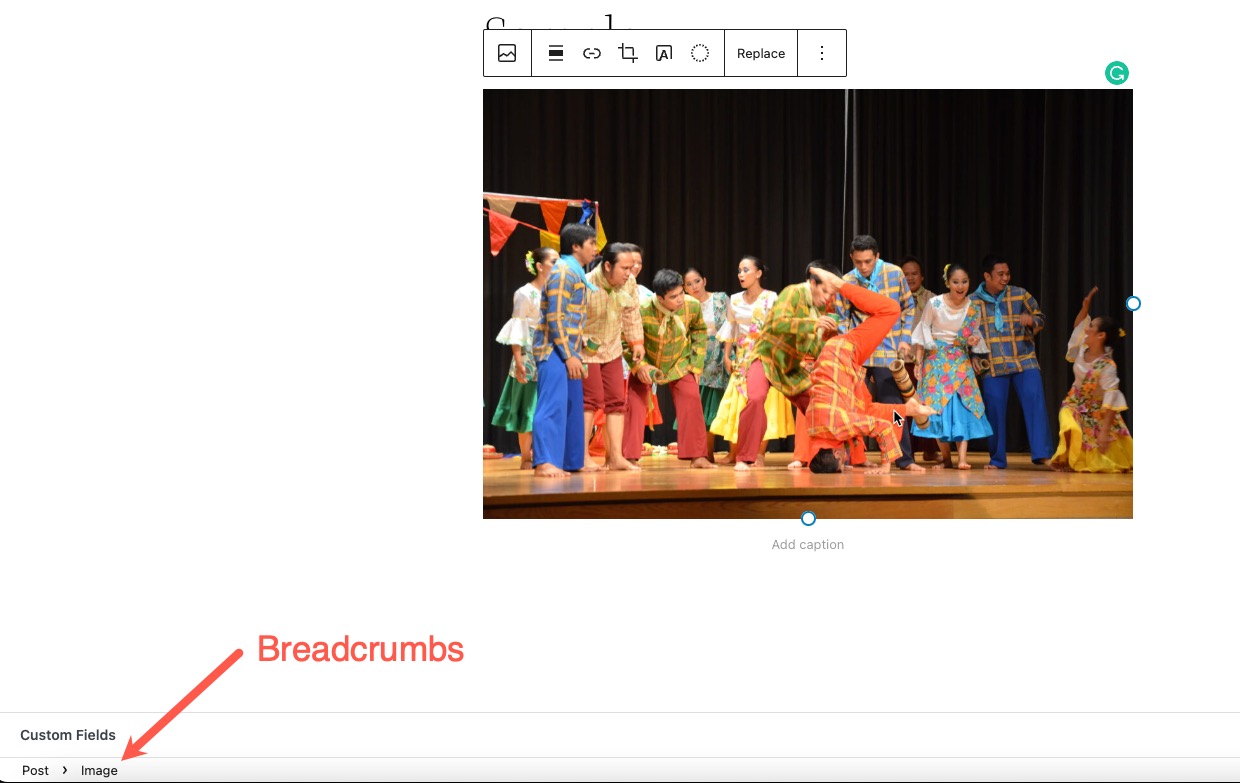Select the stage dancers image
The image size is (1240, 783).
click(808, 304)
